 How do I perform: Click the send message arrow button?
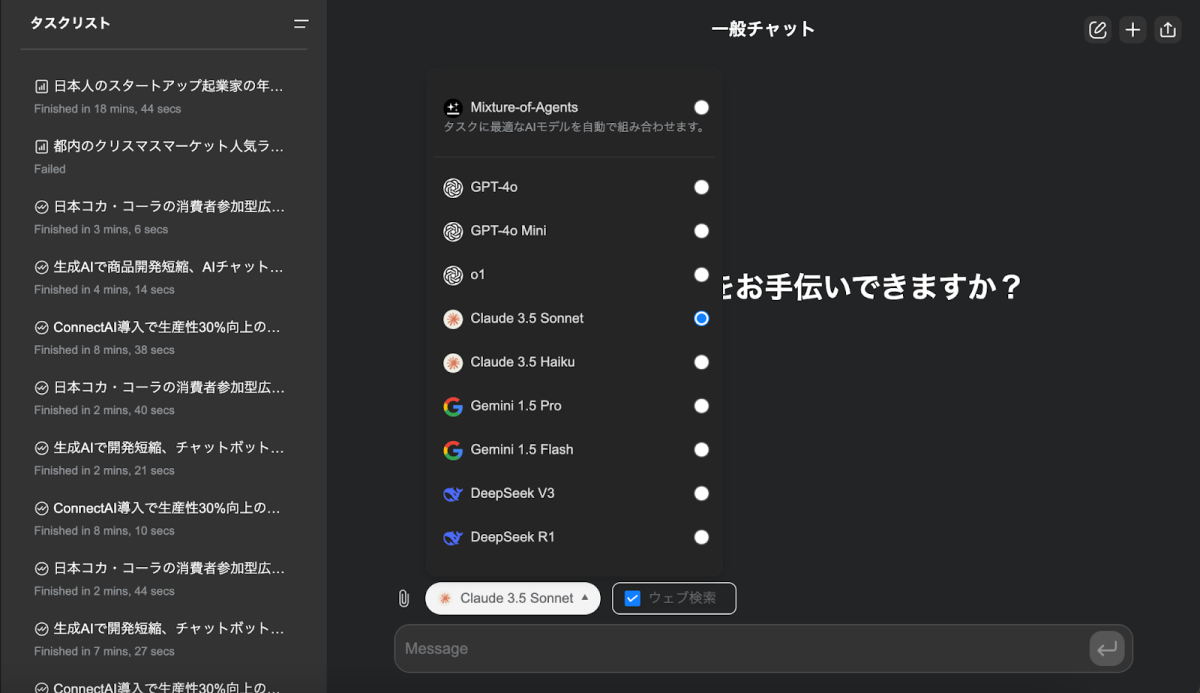pyautogui.click(x=1107, y=649)
